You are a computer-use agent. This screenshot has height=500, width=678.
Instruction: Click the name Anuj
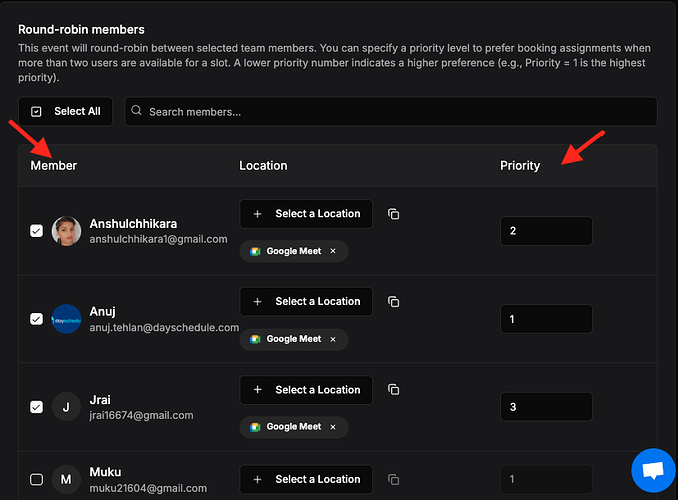point(102,312)
